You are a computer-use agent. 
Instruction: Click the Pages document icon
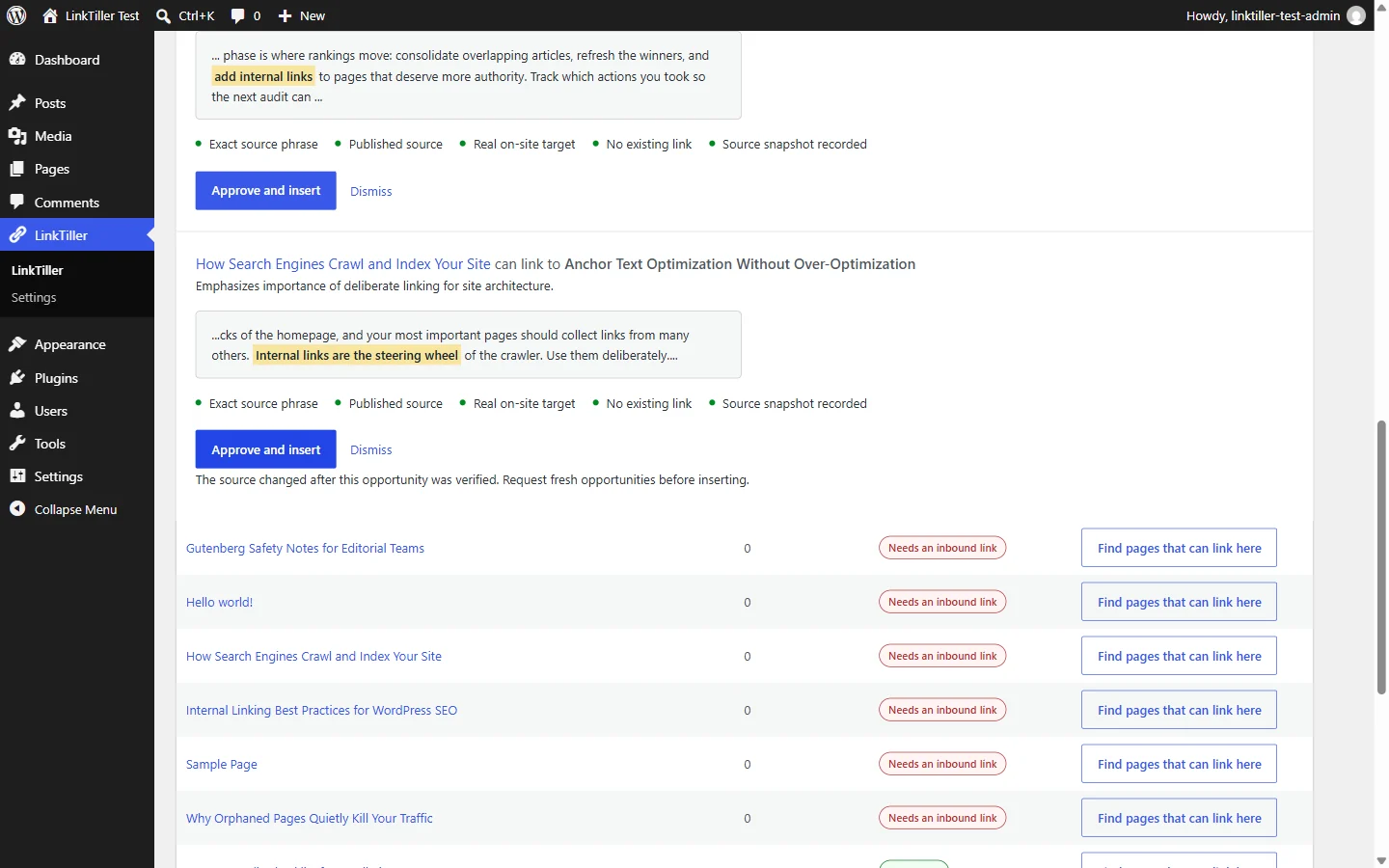(17, 169)
